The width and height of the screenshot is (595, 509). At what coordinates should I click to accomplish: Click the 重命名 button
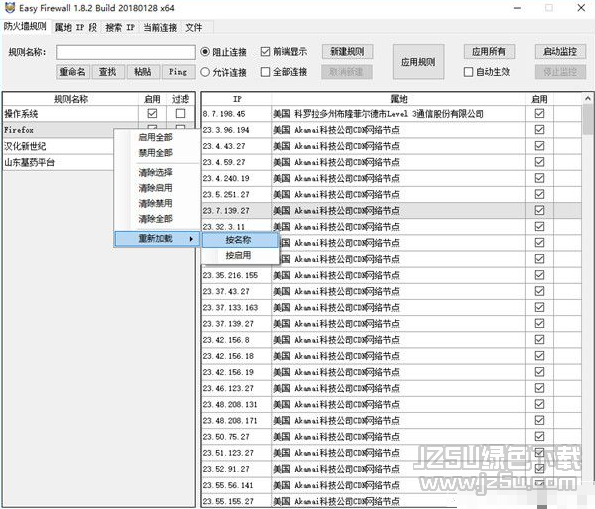pos(73,72)
